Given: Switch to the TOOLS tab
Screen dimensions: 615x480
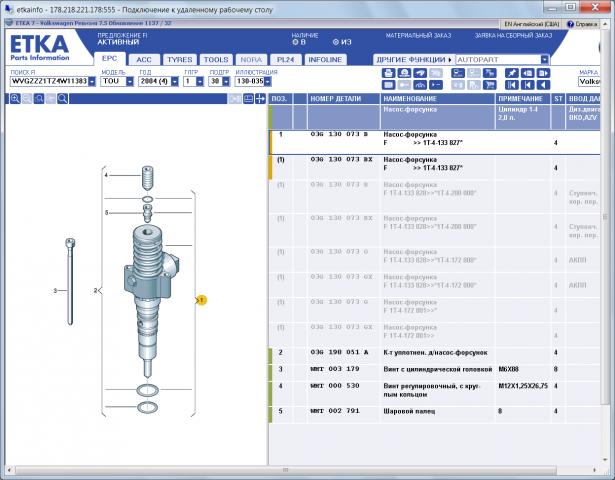Looking at the screenshot, I should click(216, 60).
